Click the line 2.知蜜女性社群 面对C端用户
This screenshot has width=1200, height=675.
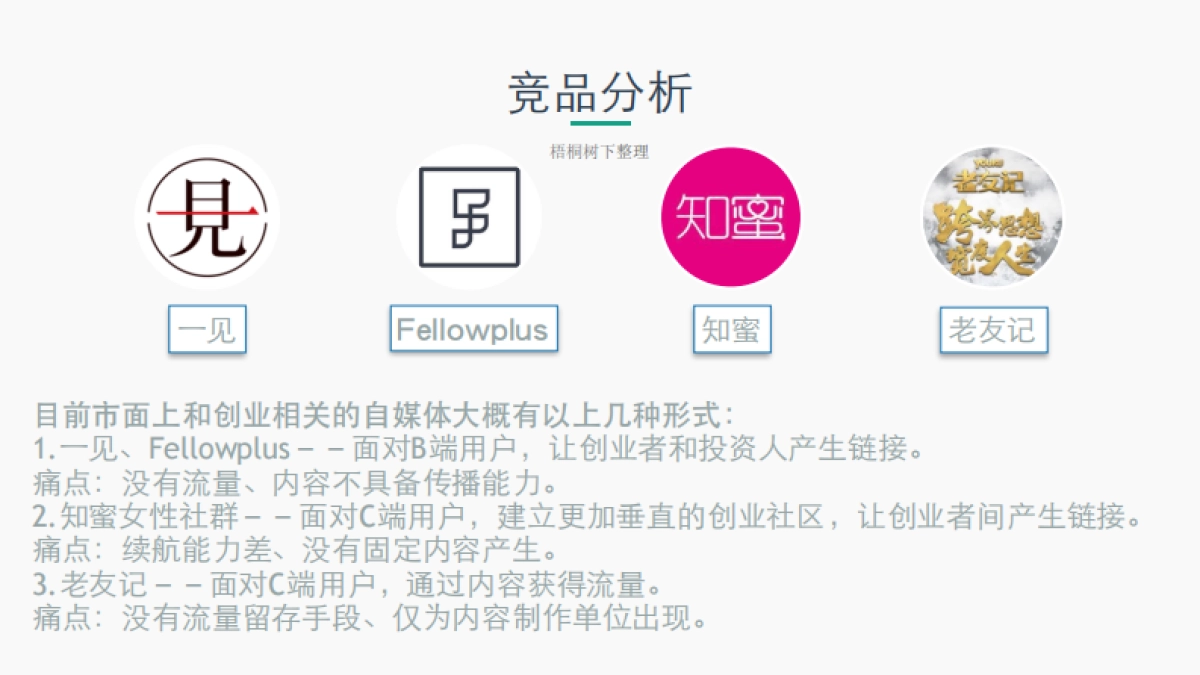587,516
